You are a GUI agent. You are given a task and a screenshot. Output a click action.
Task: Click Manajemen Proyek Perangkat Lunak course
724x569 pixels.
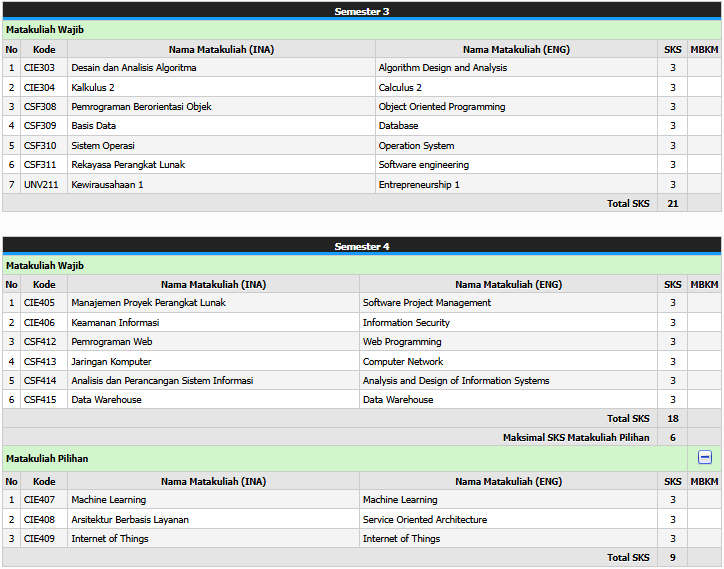[x=148, y=303]
